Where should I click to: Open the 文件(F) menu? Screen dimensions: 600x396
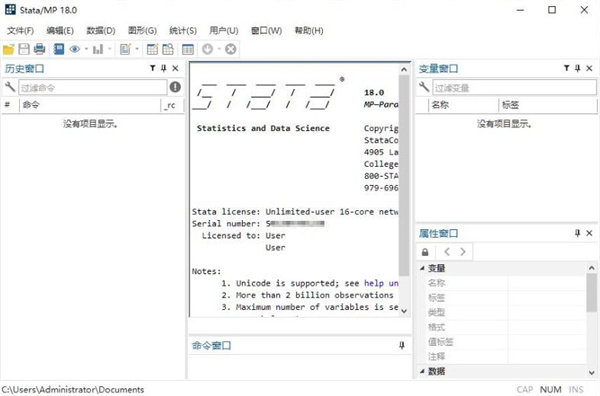(20, 30)
